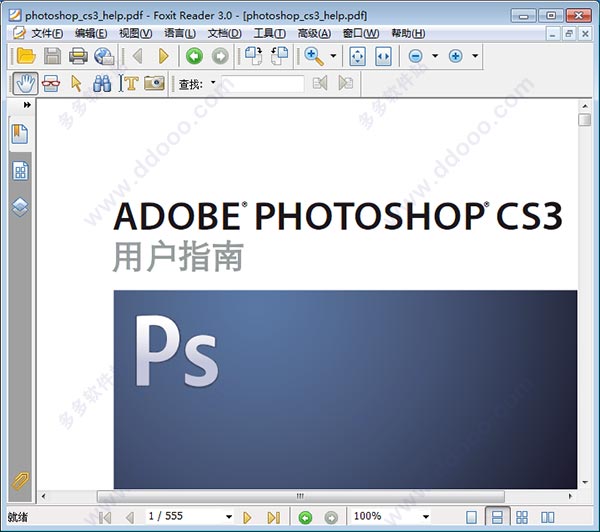Image resolution: width=600 pixels, height=532 pixels.
Task: Open the Zoom Out dropdown arrow
Action: [435, 56]
